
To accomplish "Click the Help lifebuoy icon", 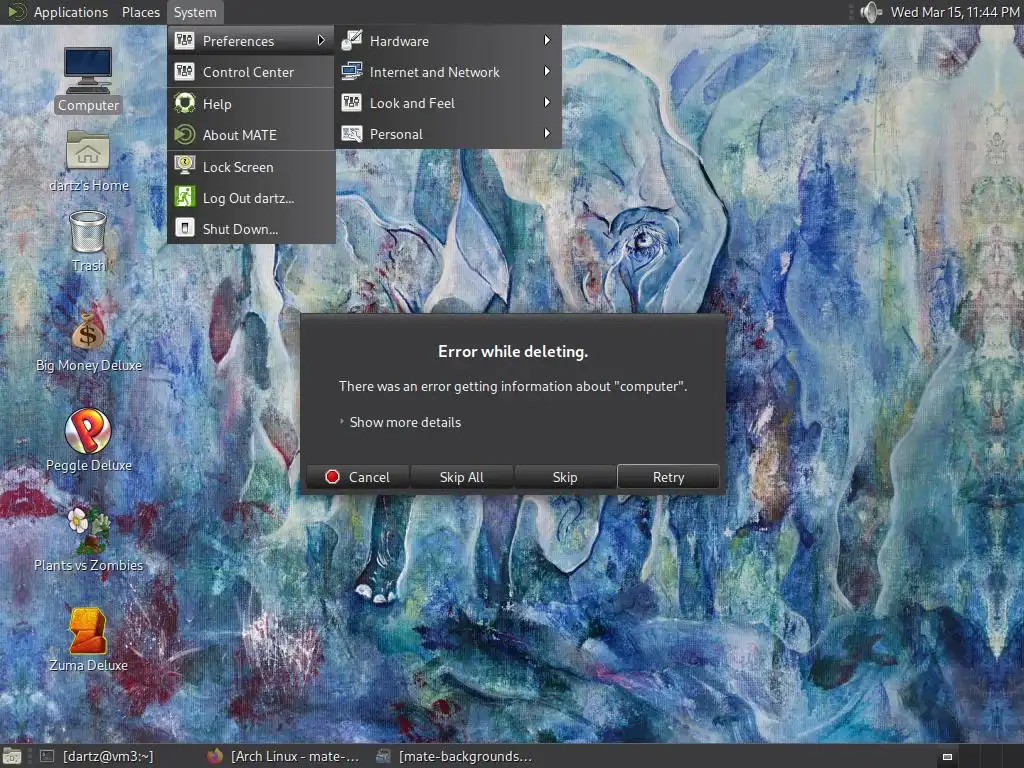I will click(x=184, y=103).
